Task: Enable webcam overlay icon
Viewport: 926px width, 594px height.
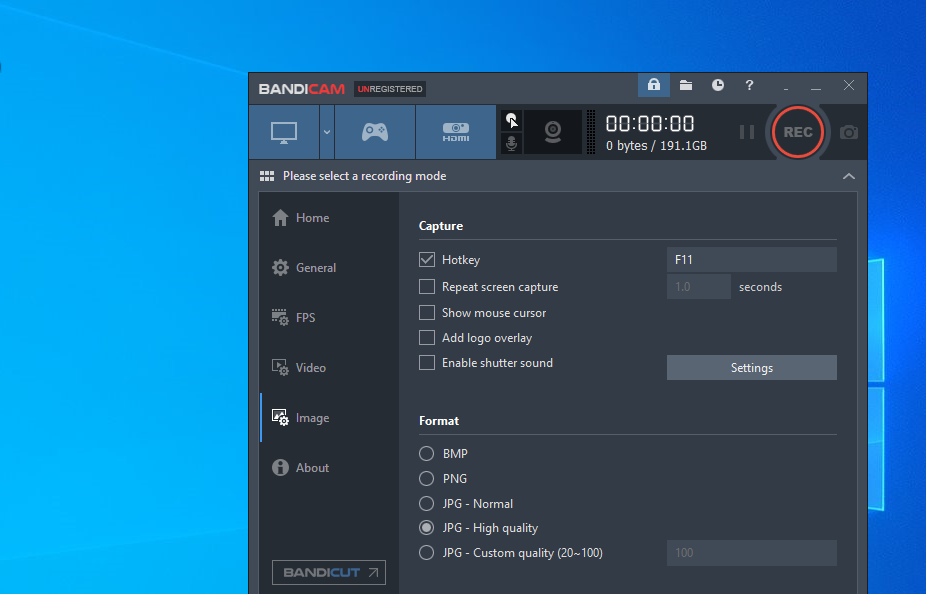Action: 553,132
